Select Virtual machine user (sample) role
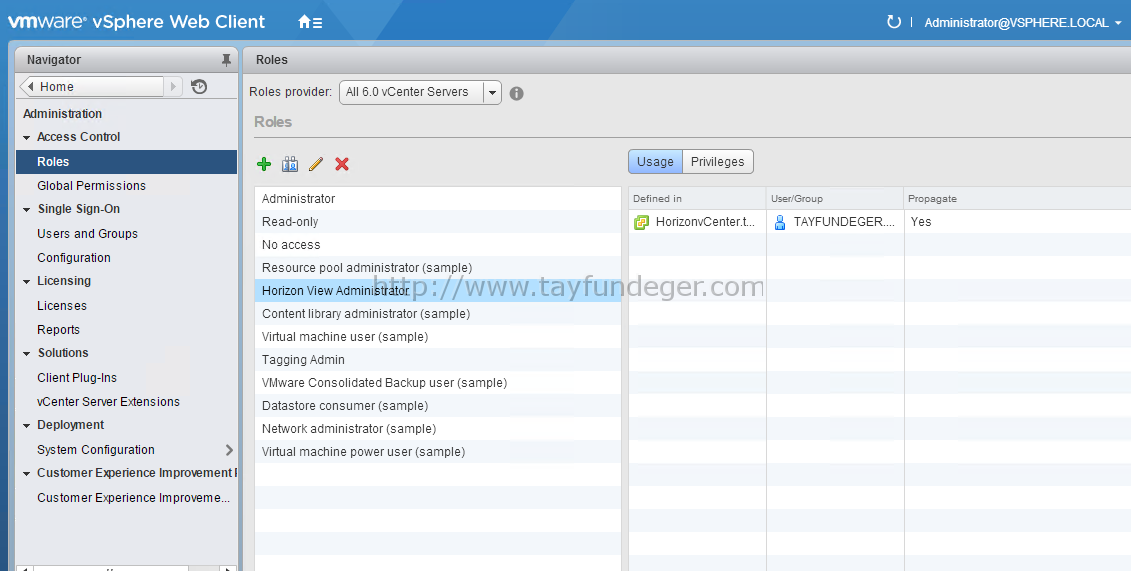The width and height of the screenshot is (1131, 571). click(x=438, y=337)
